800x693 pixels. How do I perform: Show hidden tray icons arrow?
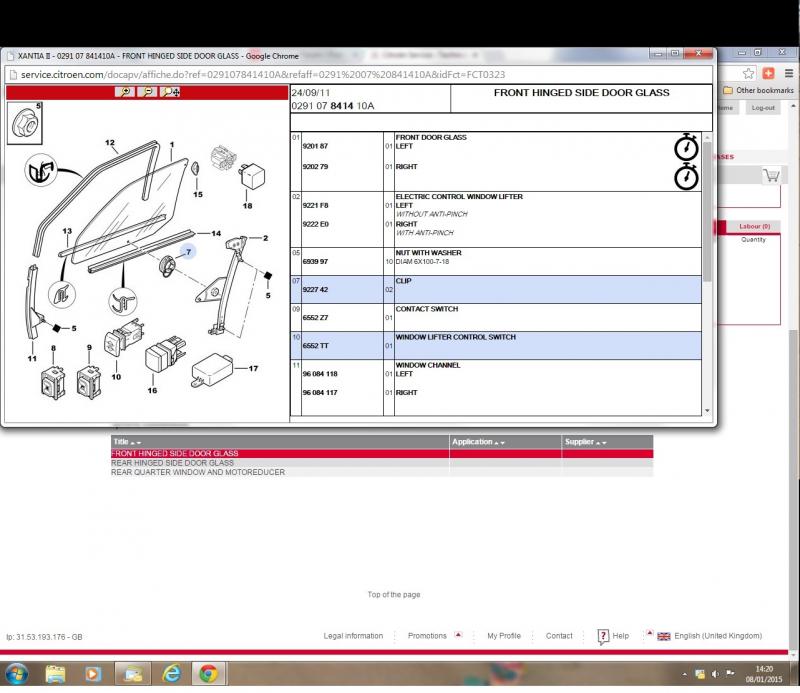[x=685, y=675]
